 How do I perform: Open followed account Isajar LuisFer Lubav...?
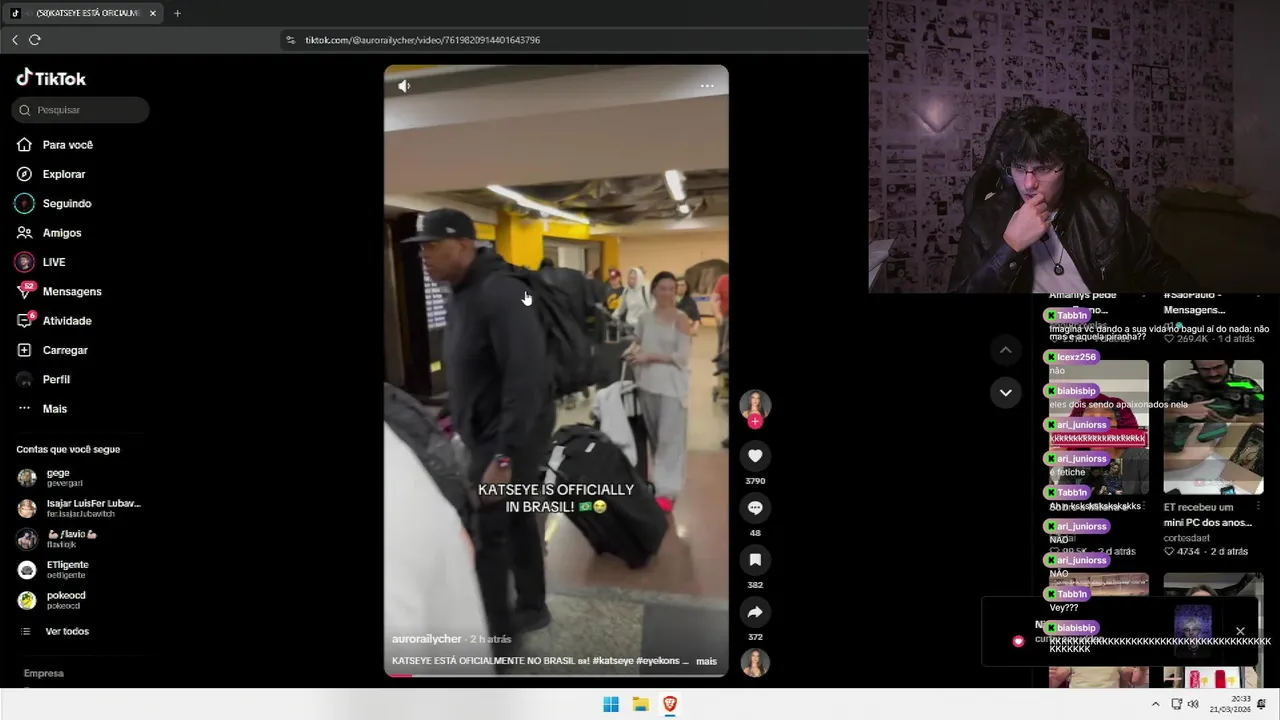point(80,508)
